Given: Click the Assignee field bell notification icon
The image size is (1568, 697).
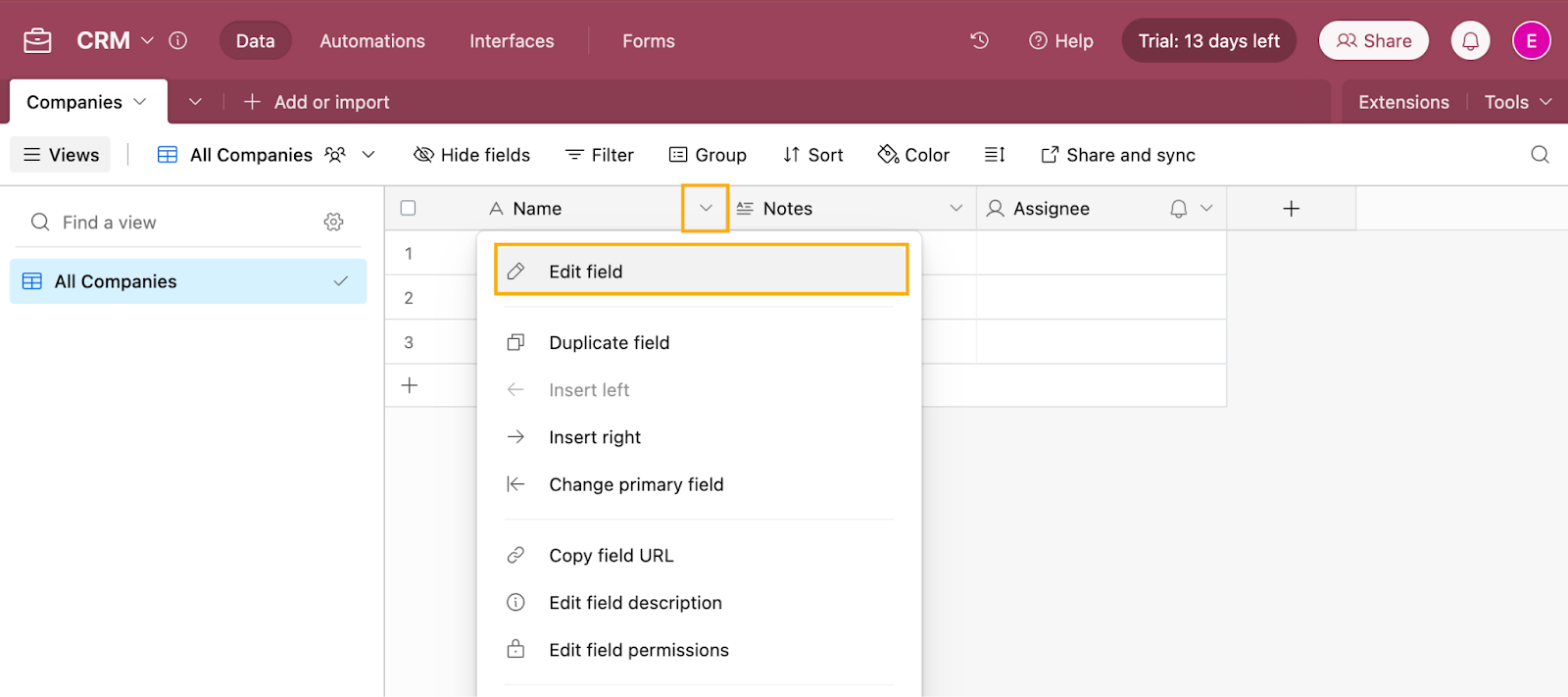Looking at the screenshot, I should coord(1179,208).
